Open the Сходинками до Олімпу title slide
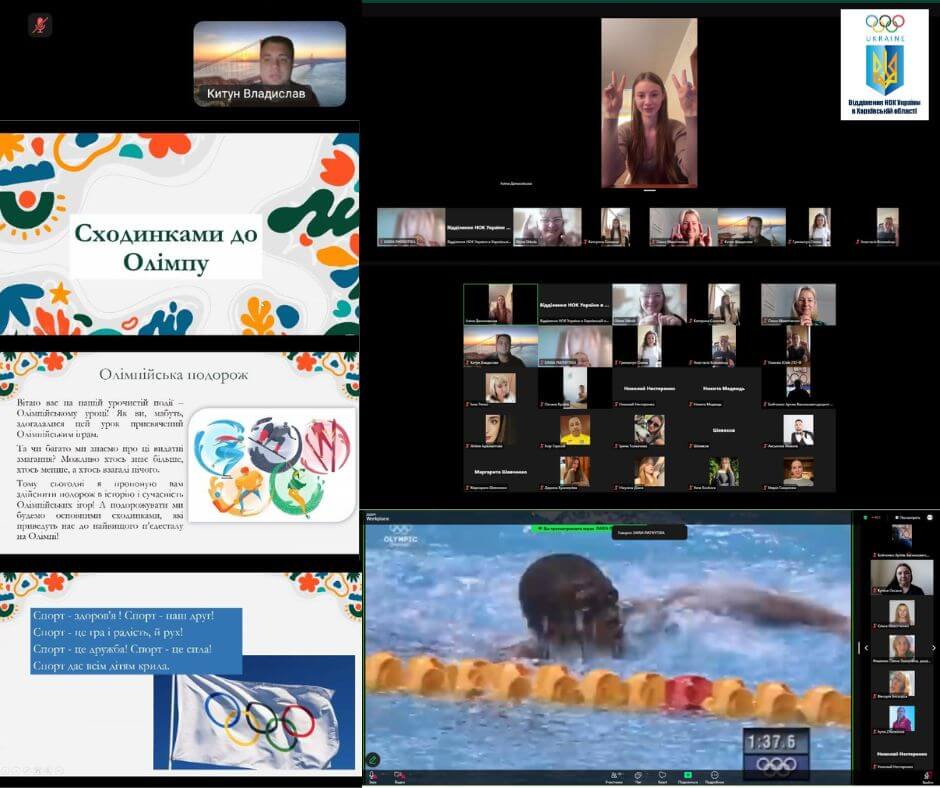Image resolution: width=940 pixels, height=788 pixels. tap(179, 234)
